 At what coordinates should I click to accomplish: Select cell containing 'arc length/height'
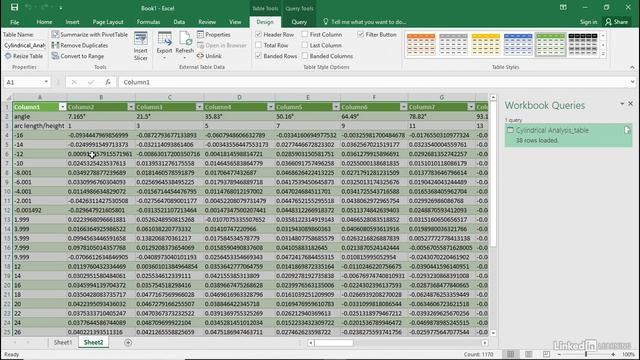pyautogui.click(x=40, y=126)
